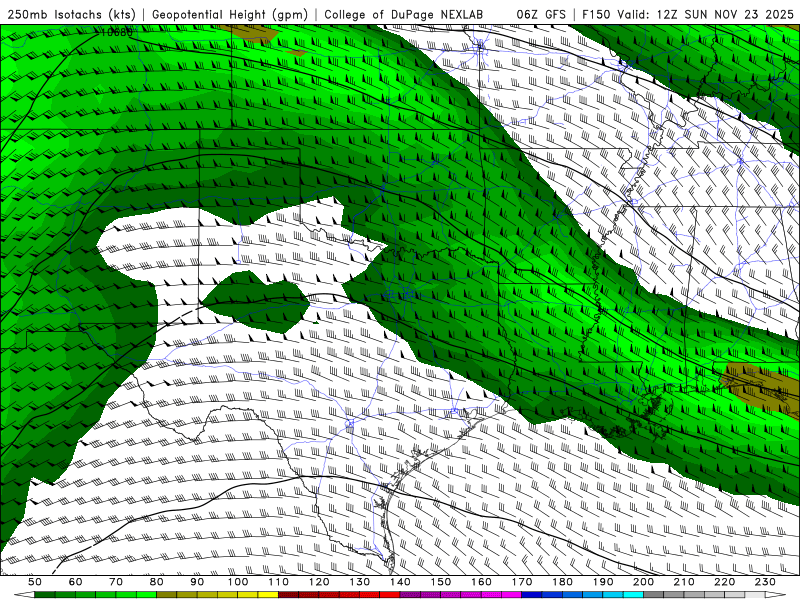The width and height of the screenshot is (800, 600).
Task: Click the '230' value on the color scale
Action: click(x=765, y=582)
